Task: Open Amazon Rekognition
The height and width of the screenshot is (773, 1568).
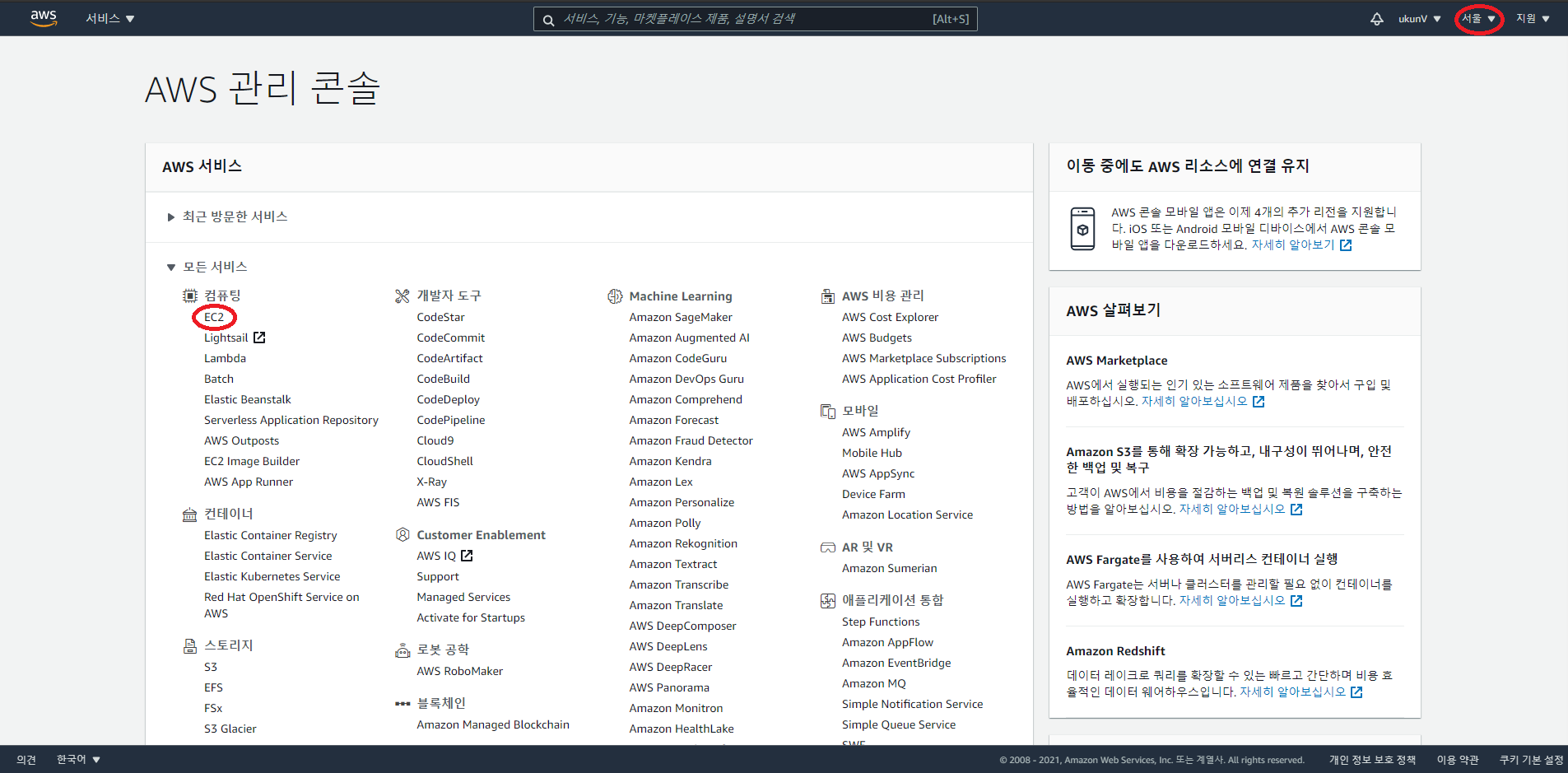Action: click(x=683, y=543)
